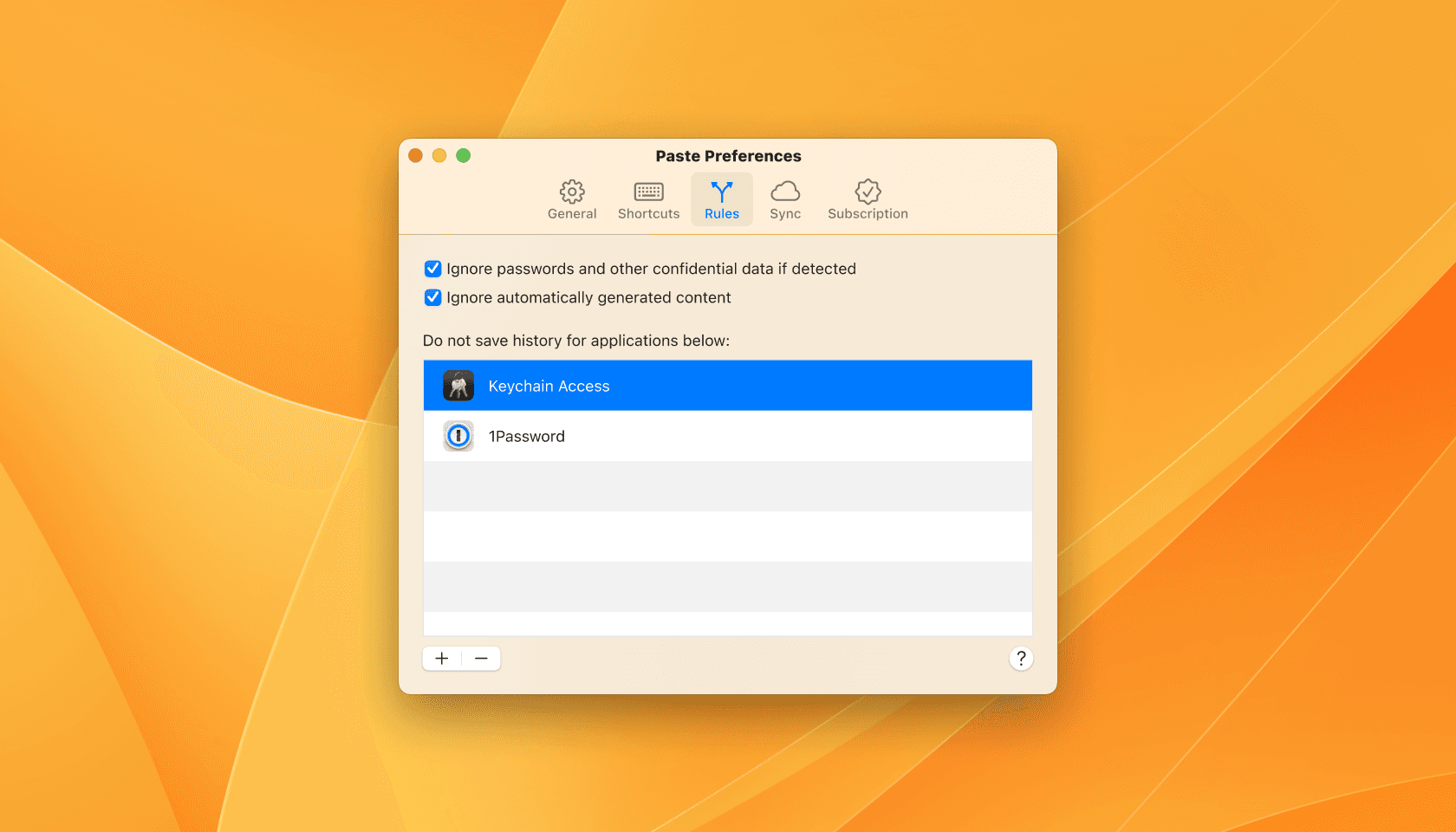Image resolution: width=1456 pixels, height=832 pixels.
Task: Minimize the window with the yellow button
Action: [x=439, y=156]
